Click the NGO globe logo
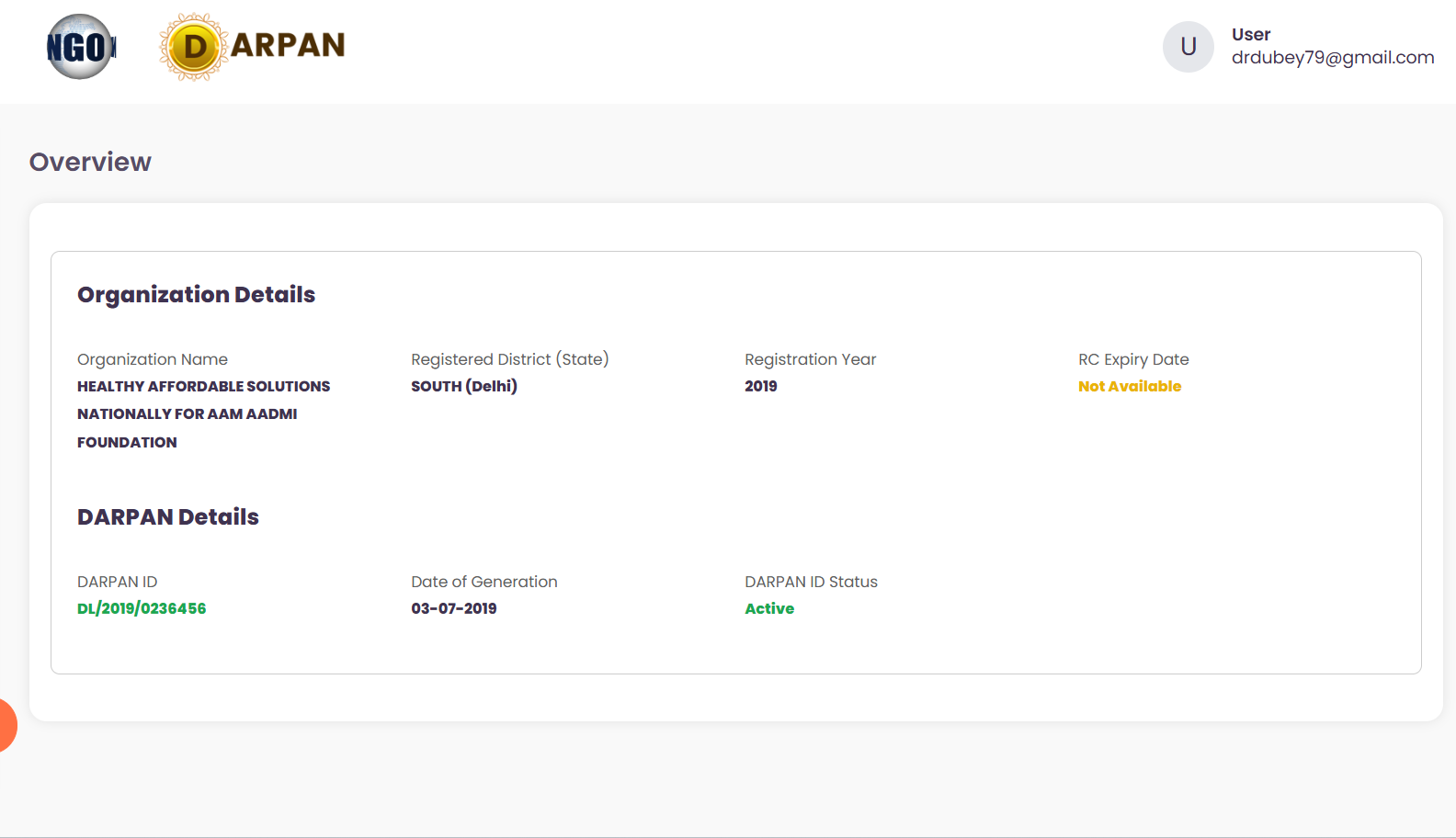The height and width of the screenshot is (838, 1456). pos(81,46)
